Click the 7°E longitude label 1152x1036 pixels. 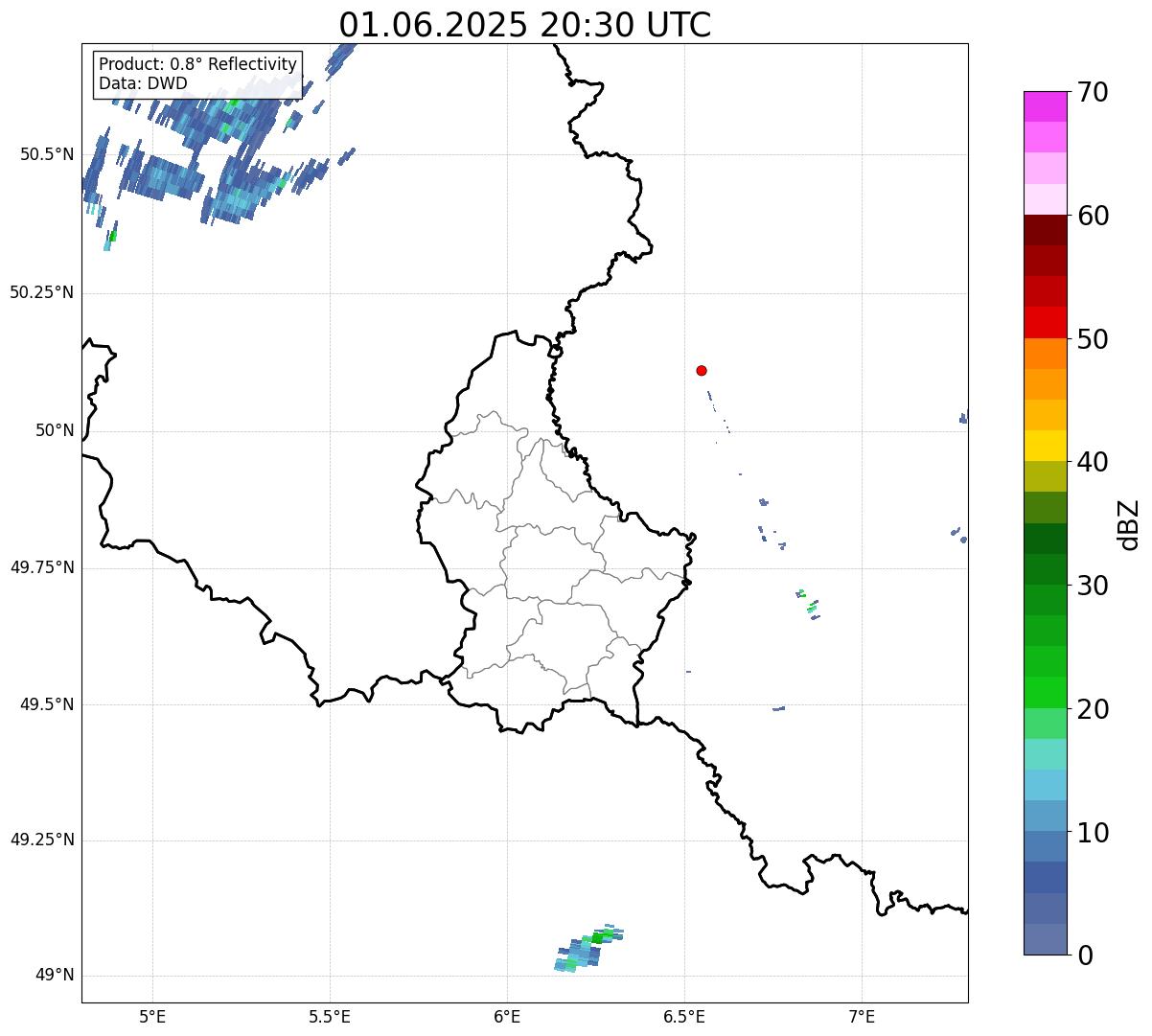[862, 1017]
